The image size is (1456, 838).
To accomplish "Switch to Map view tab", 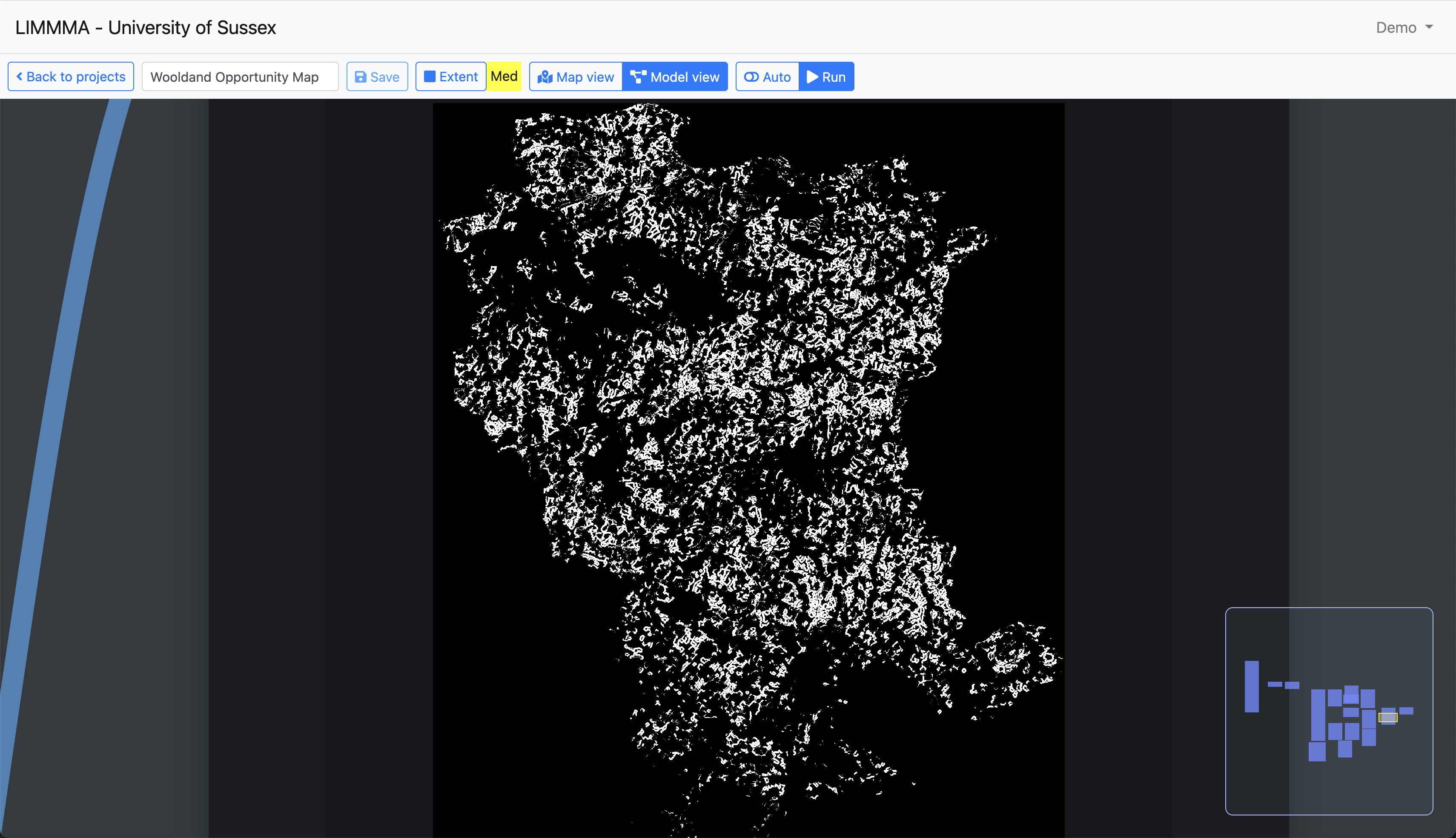I will (576, 77).
